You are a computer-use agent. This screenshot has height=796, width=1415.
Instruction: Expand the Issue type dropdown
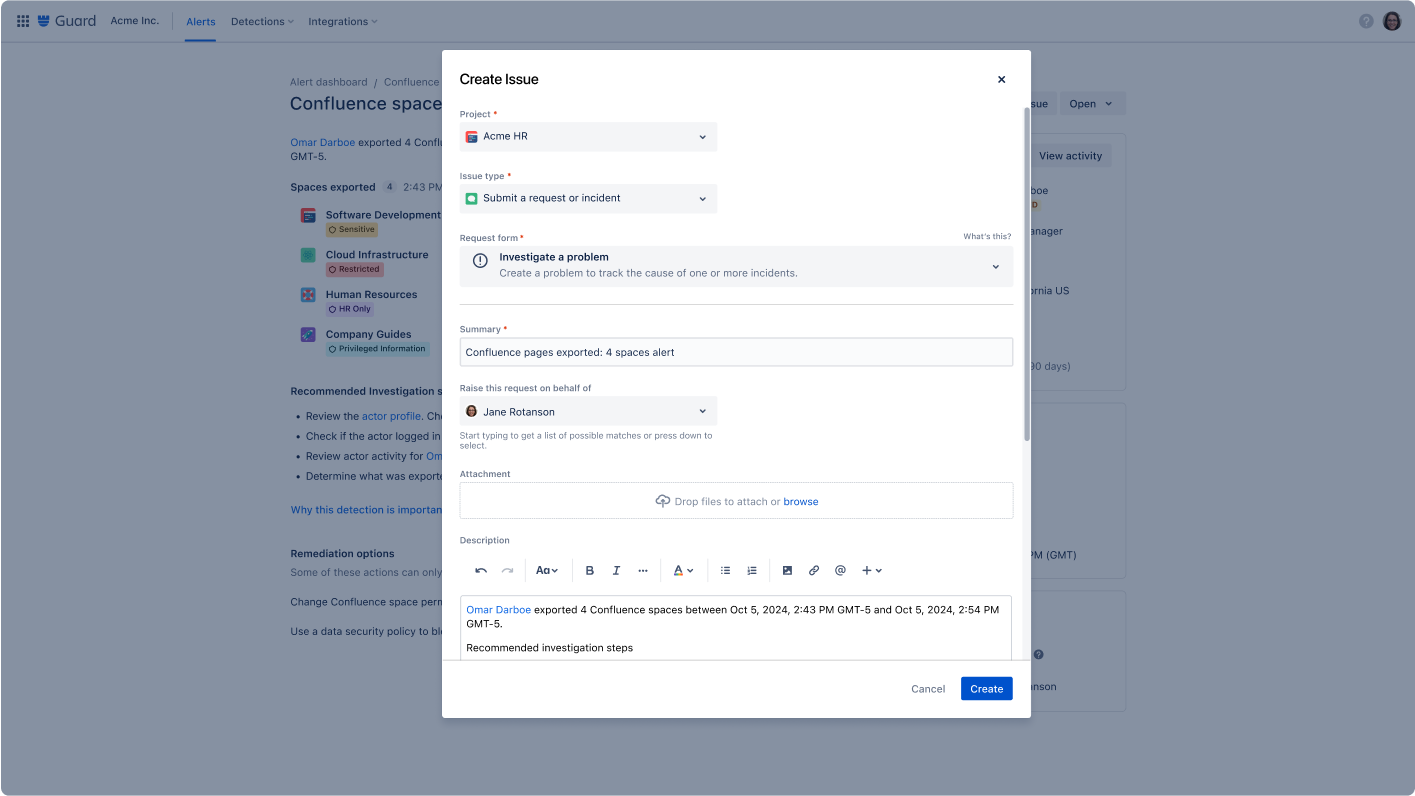[x=587, y=199]
